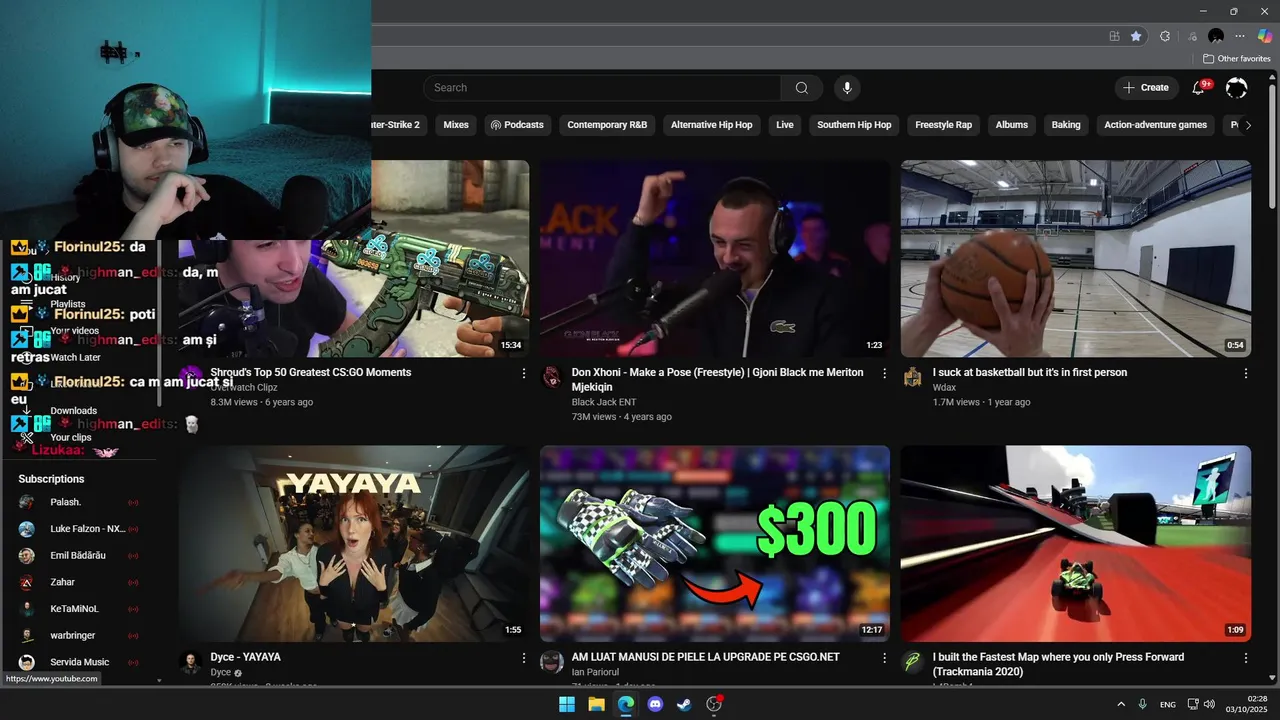Image resolution: width=1280 pixels, height=720 pixels.
Task: Toggle the browser favorites star
Action: (1136, 36)
